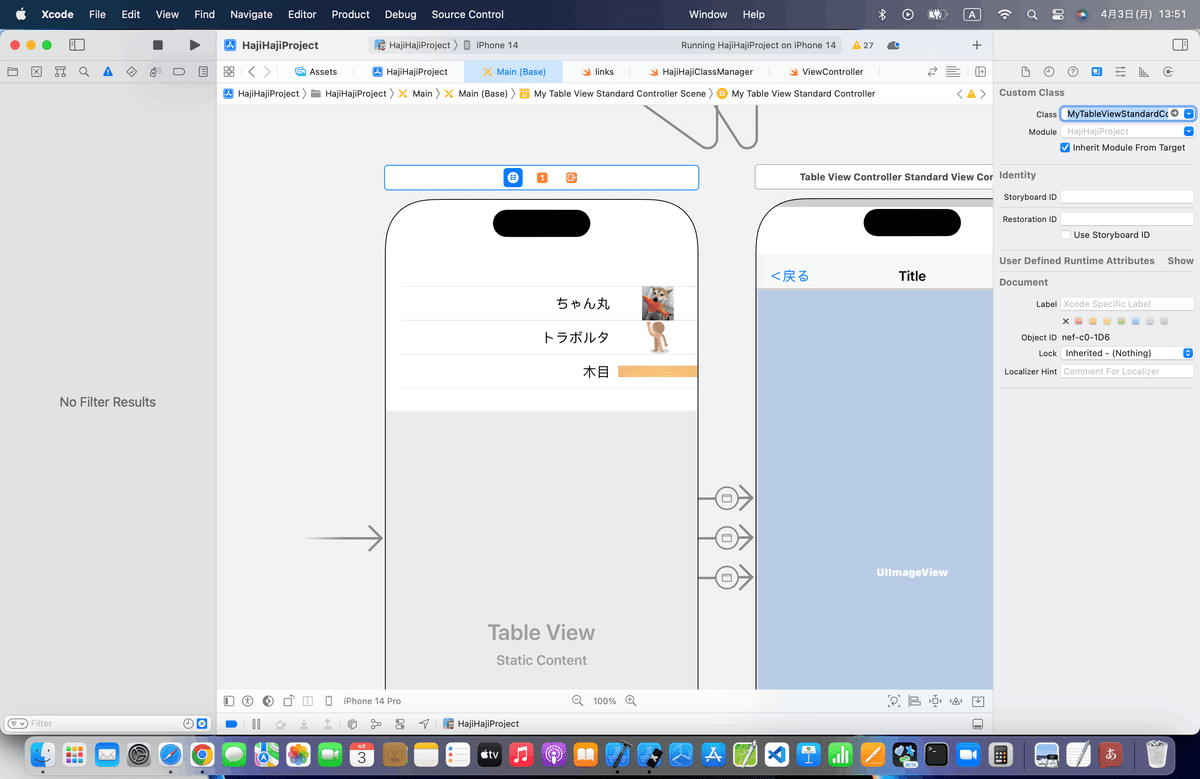Switch to the ViewController tab
This screenshot has height=779, width=1200.
point(825,72)
